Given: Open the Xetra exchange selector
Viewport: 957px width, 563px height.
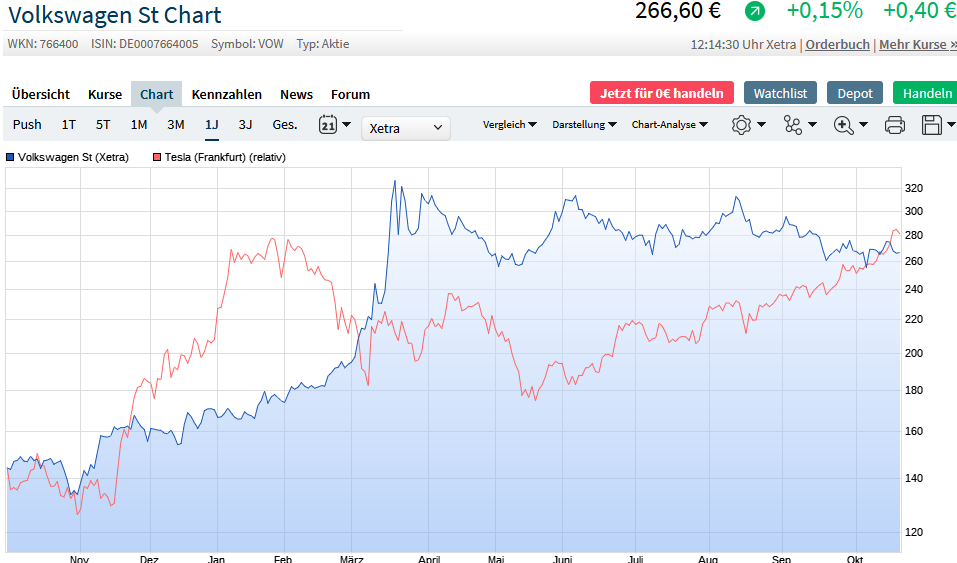Looking at the screenshot, I should coord(406,128).
